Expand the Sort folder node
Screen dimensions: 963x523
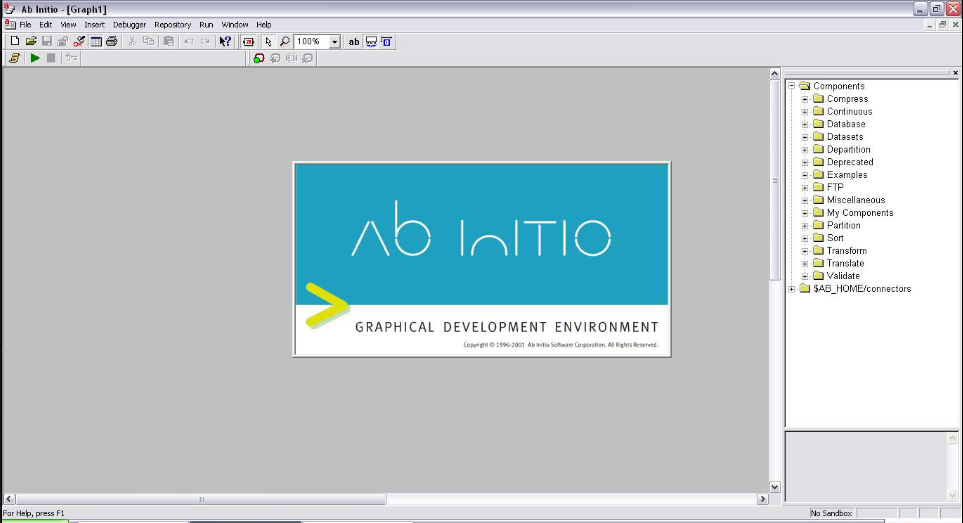pos(805,238)
